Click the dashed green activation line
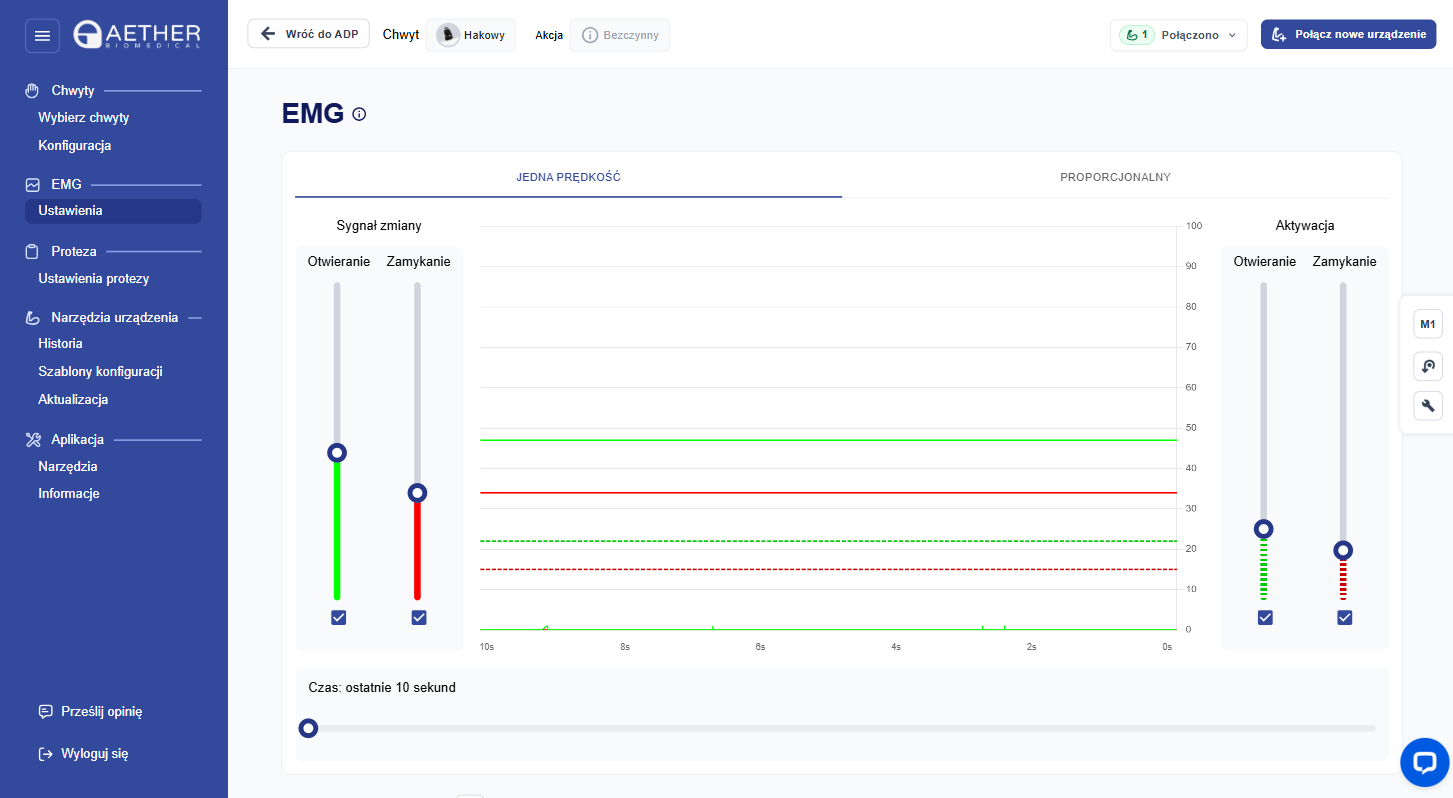Screen dimensions: 1453x798 (x=828, y=541)
